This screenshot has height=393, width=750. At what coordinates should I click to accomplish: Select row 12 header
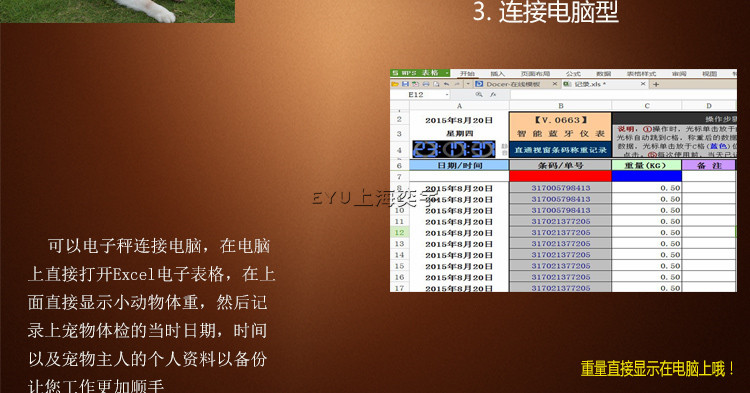399,232
